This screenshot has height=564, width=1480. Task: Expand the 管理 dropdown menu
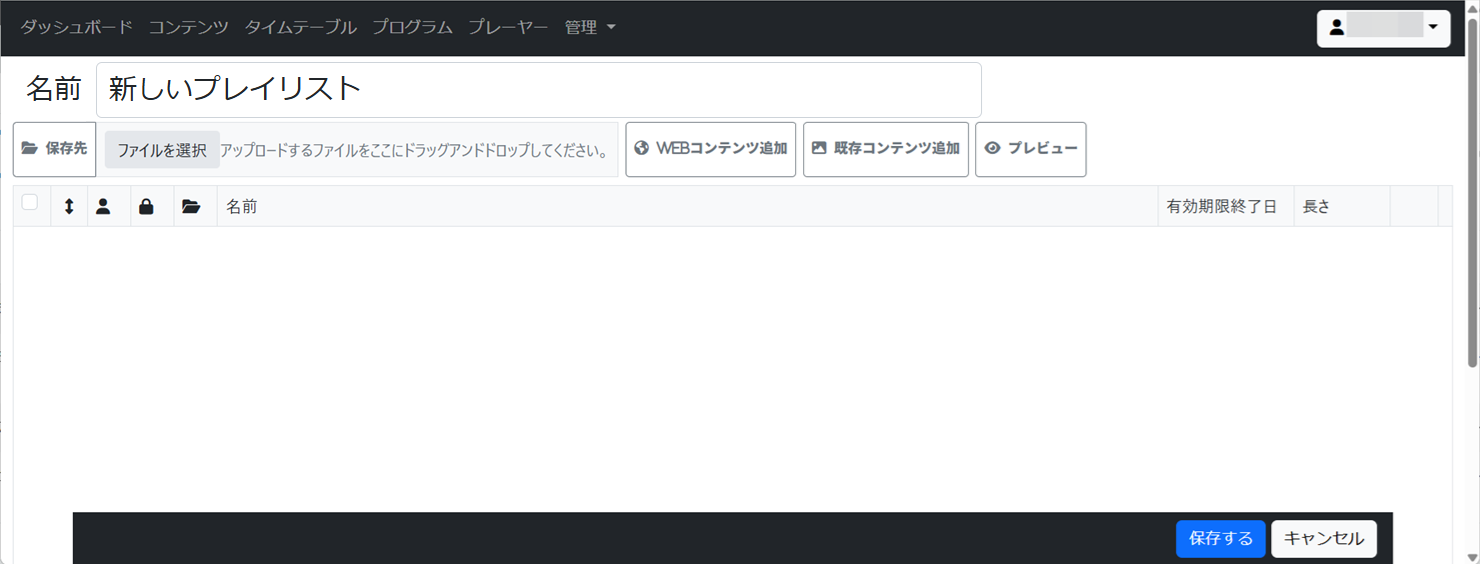[589, 28]
